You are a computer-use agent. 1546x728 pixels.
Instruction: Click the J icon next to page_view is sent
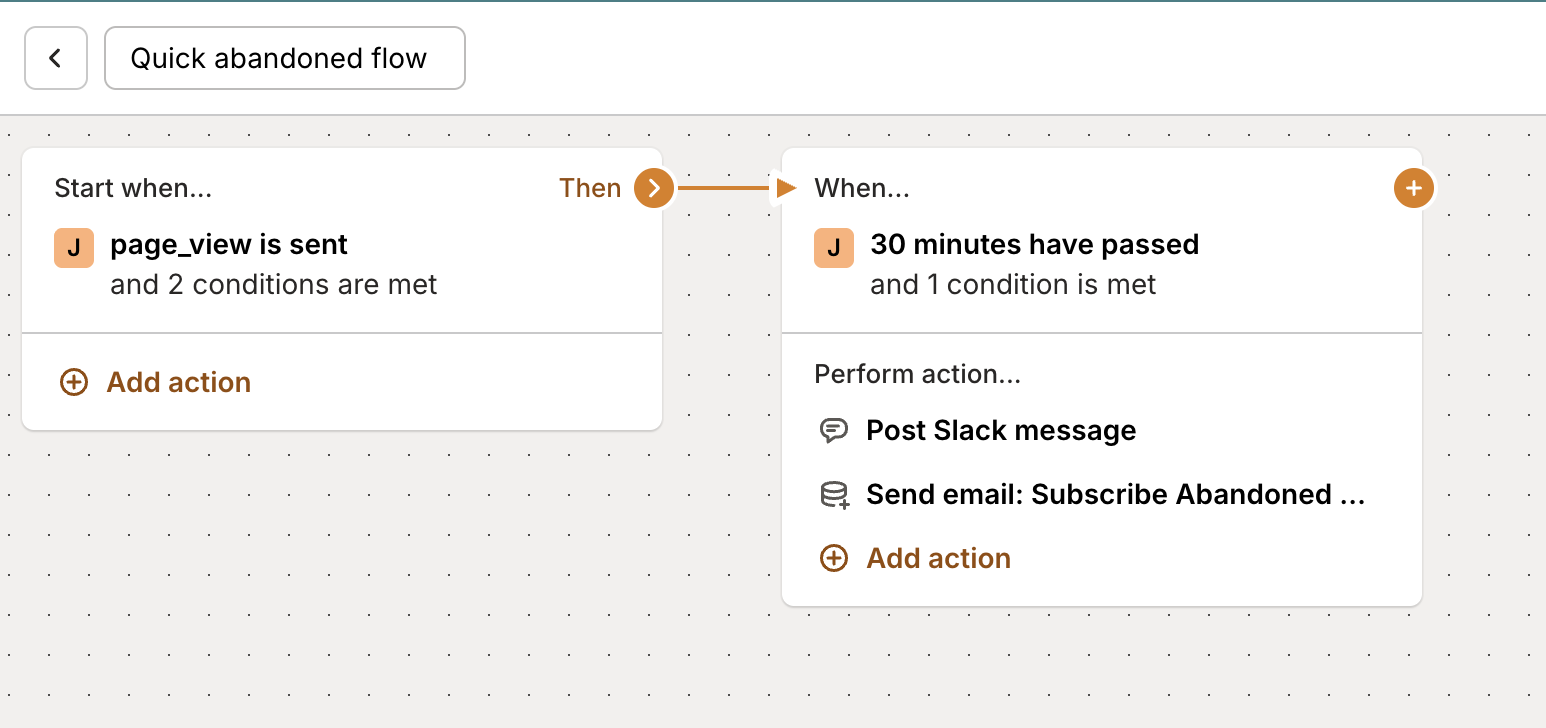tap(73, 248)
